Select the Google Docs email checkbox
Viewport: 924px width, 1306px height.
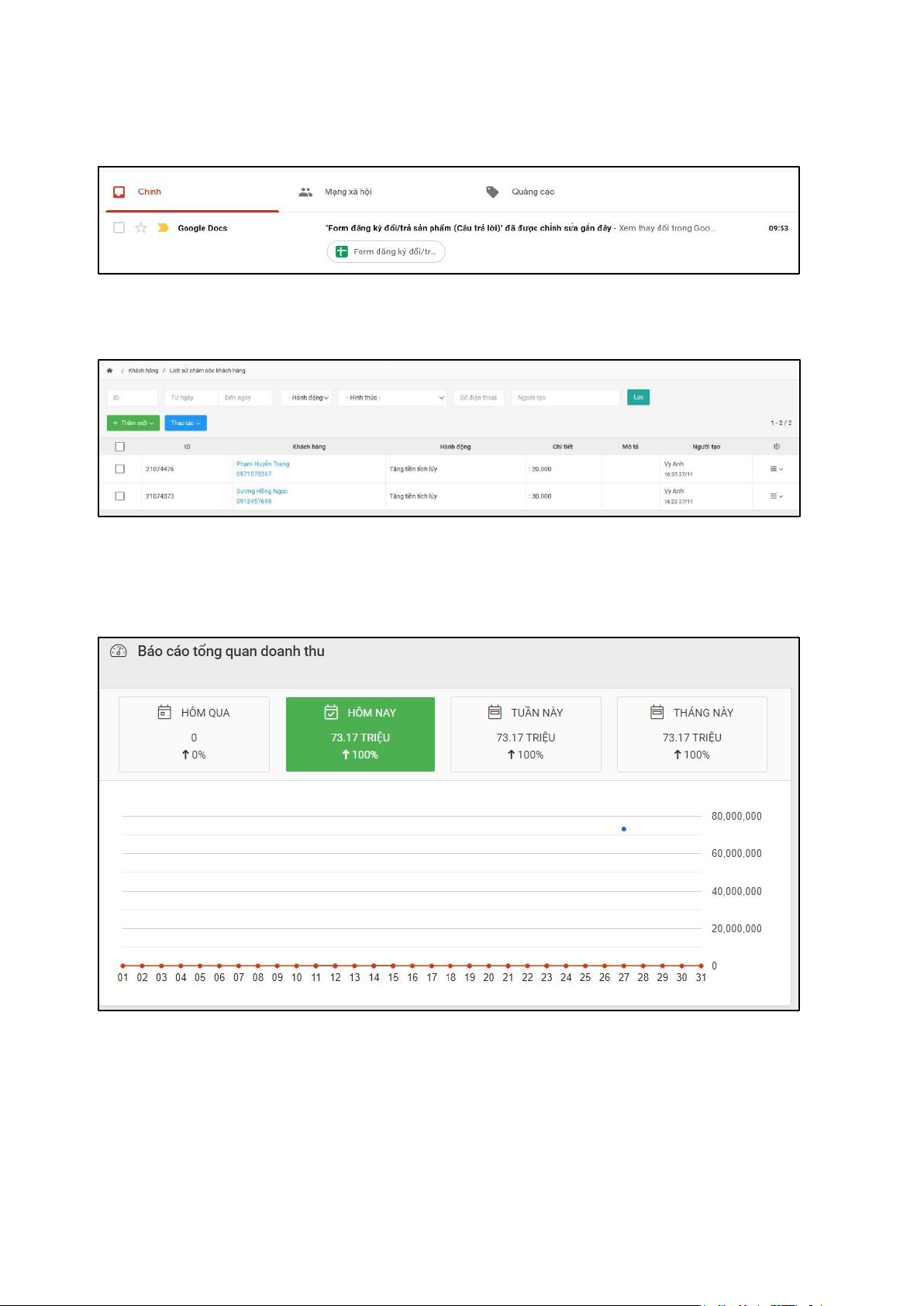119,228
